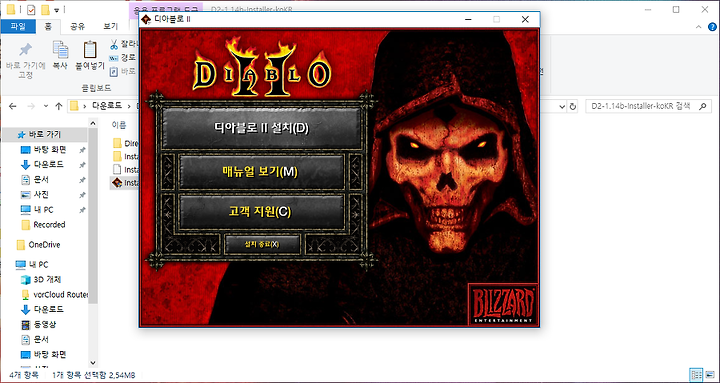This screenshot has height=383, width=720.
Task: Open 문서 under 내 PC tree
Action: coord(41,339)
